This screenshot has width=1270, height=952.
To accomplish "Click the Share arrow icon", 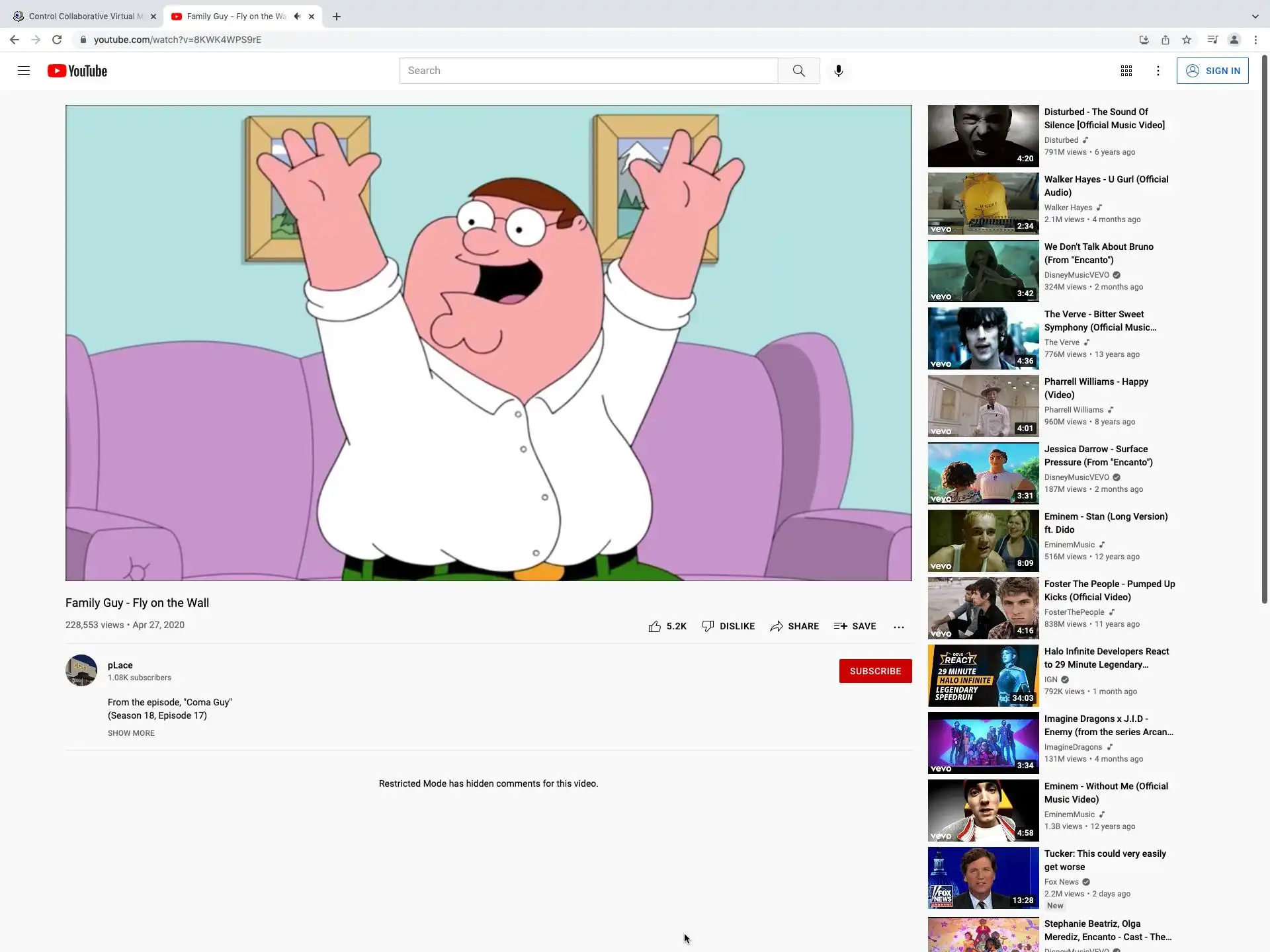I will (x=777, y=626).
